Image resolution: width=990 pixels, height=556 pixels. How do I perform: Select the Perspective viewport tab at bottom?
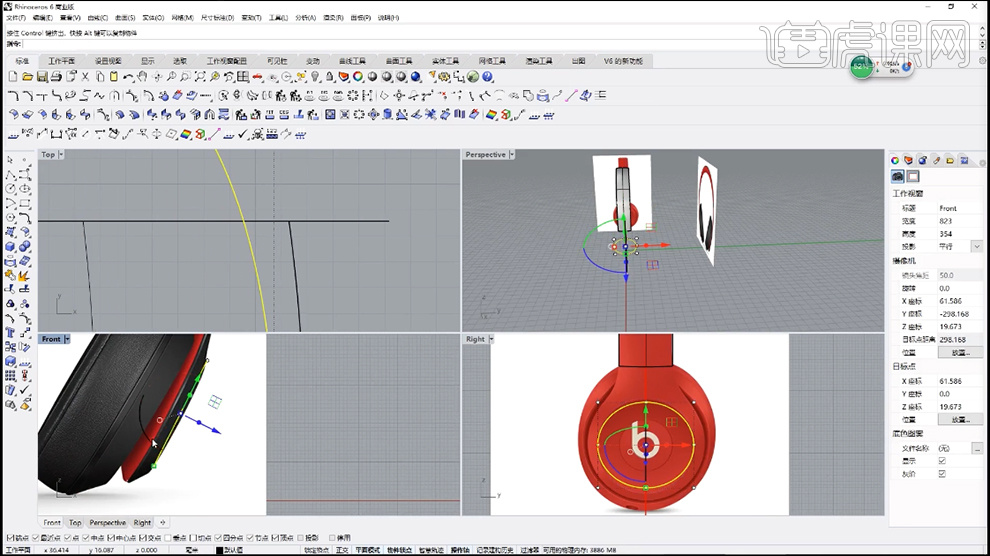pyautogui.click(x=107, y=523)
